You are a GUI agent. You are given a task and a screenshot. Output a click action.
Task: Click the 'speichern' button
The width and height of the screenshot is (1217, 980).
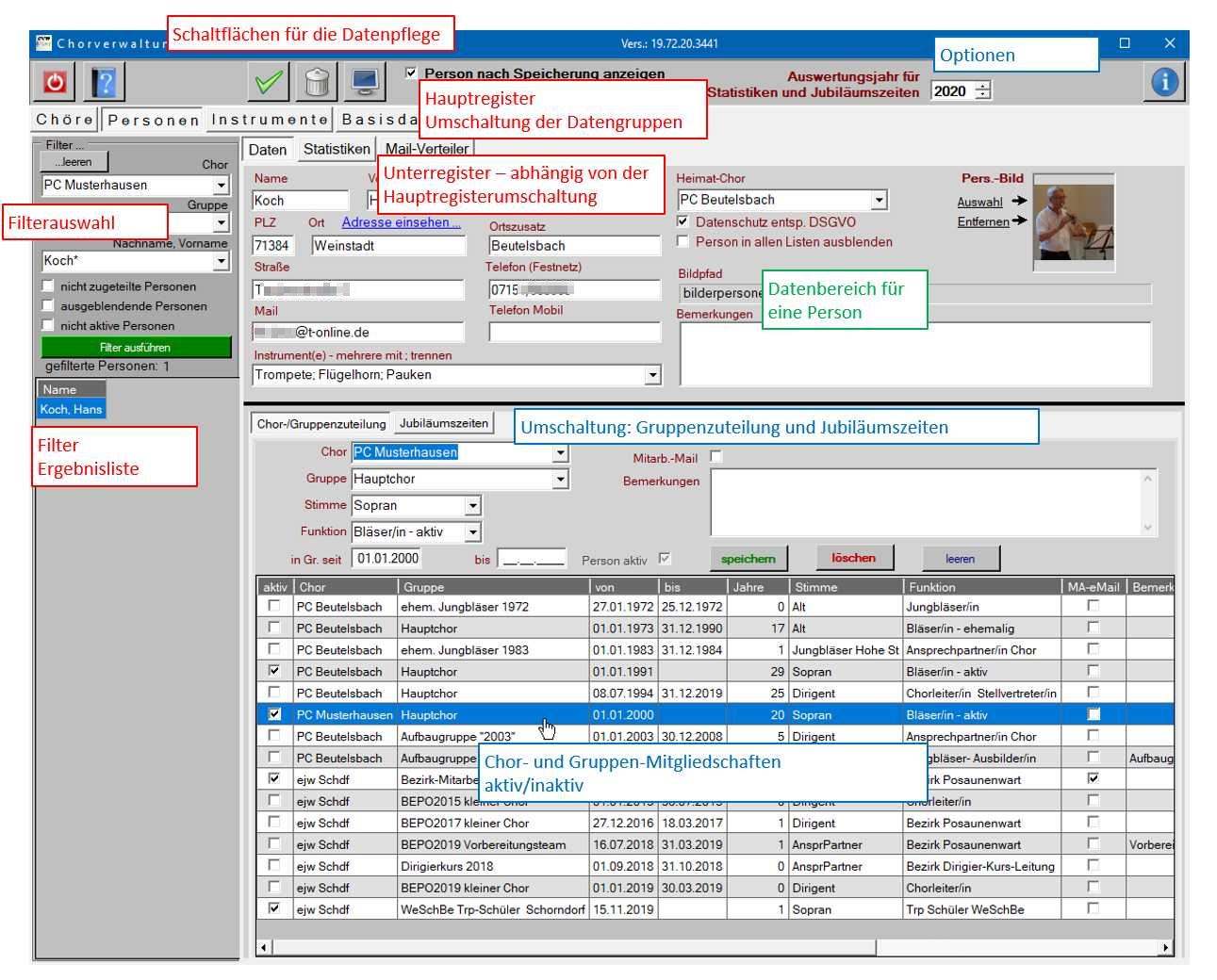748,559
